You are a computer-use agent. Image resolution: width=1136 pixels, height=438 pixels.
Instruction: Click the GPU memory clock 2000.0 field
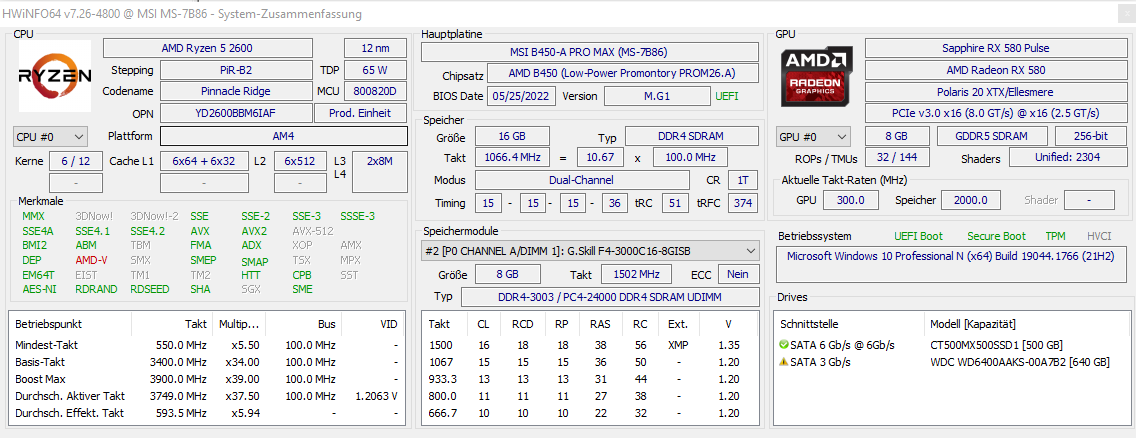(x=972, y=201)
